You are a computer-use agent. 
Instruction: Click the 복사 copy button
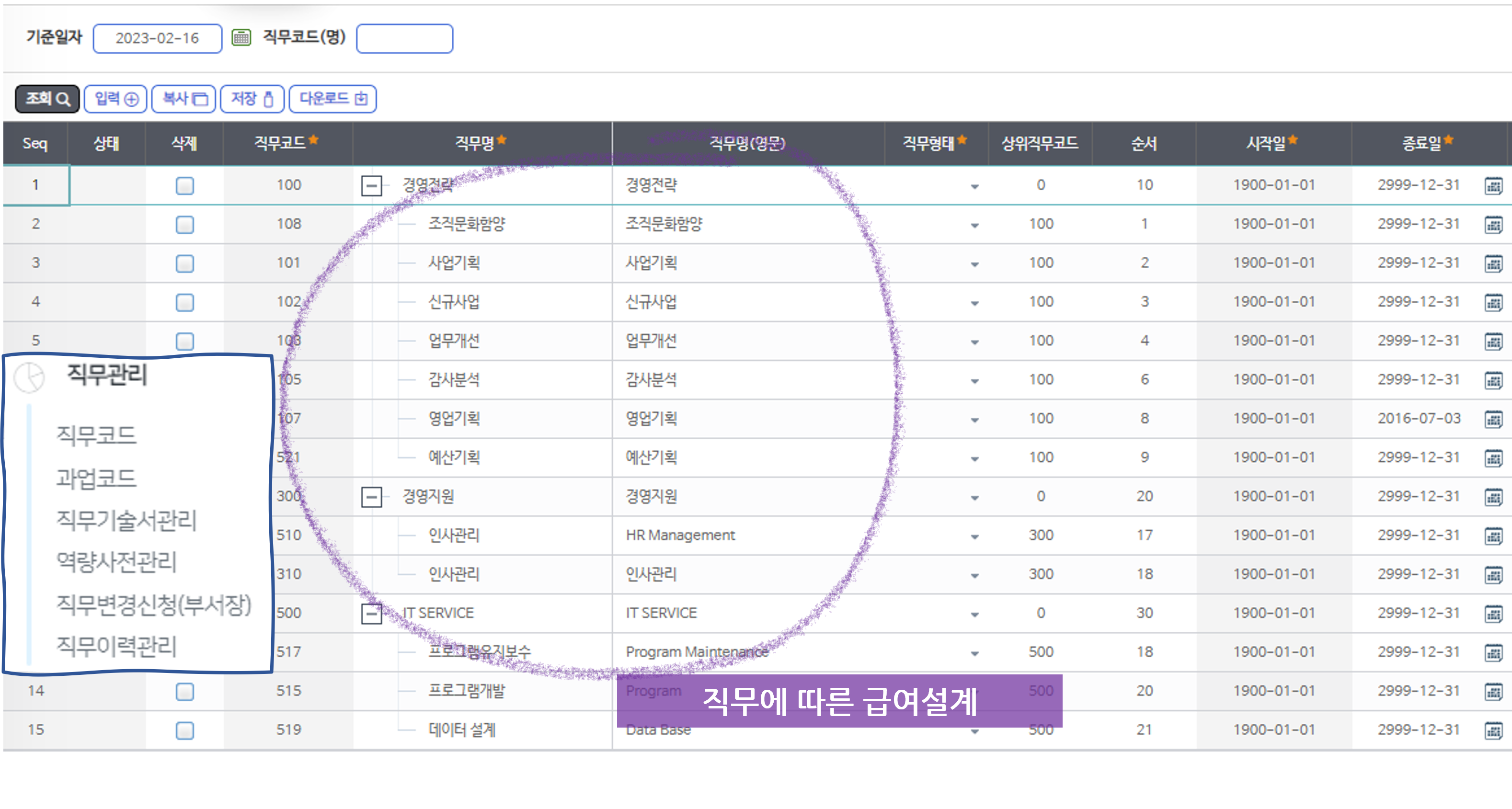point(183,99)
